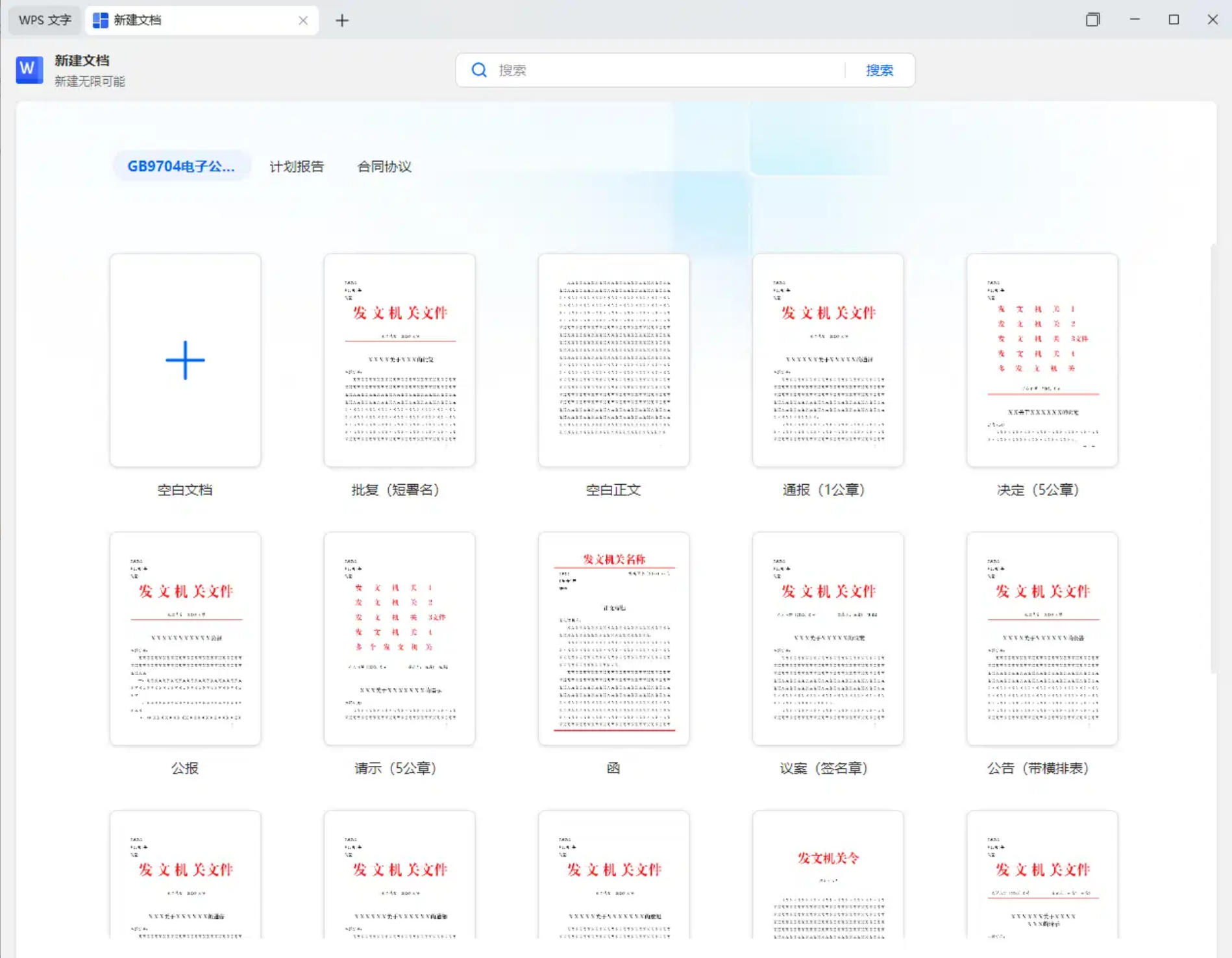The width and height of the screenshot is (1232, 958).
Task: Pick the 通报（1公章） template
Action: click(x=828, y=360)
